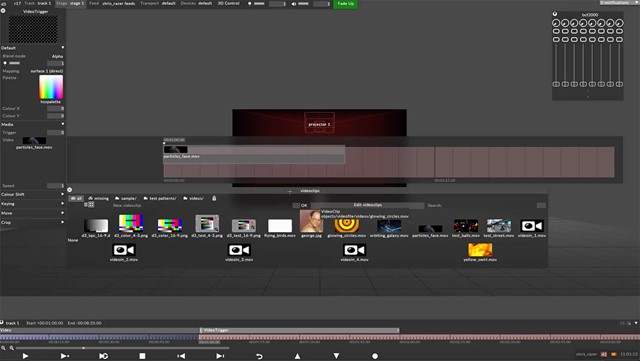Select the videoin_1.mov camera clip
Viewport: 640px width, 361px height.
(532, 228)
